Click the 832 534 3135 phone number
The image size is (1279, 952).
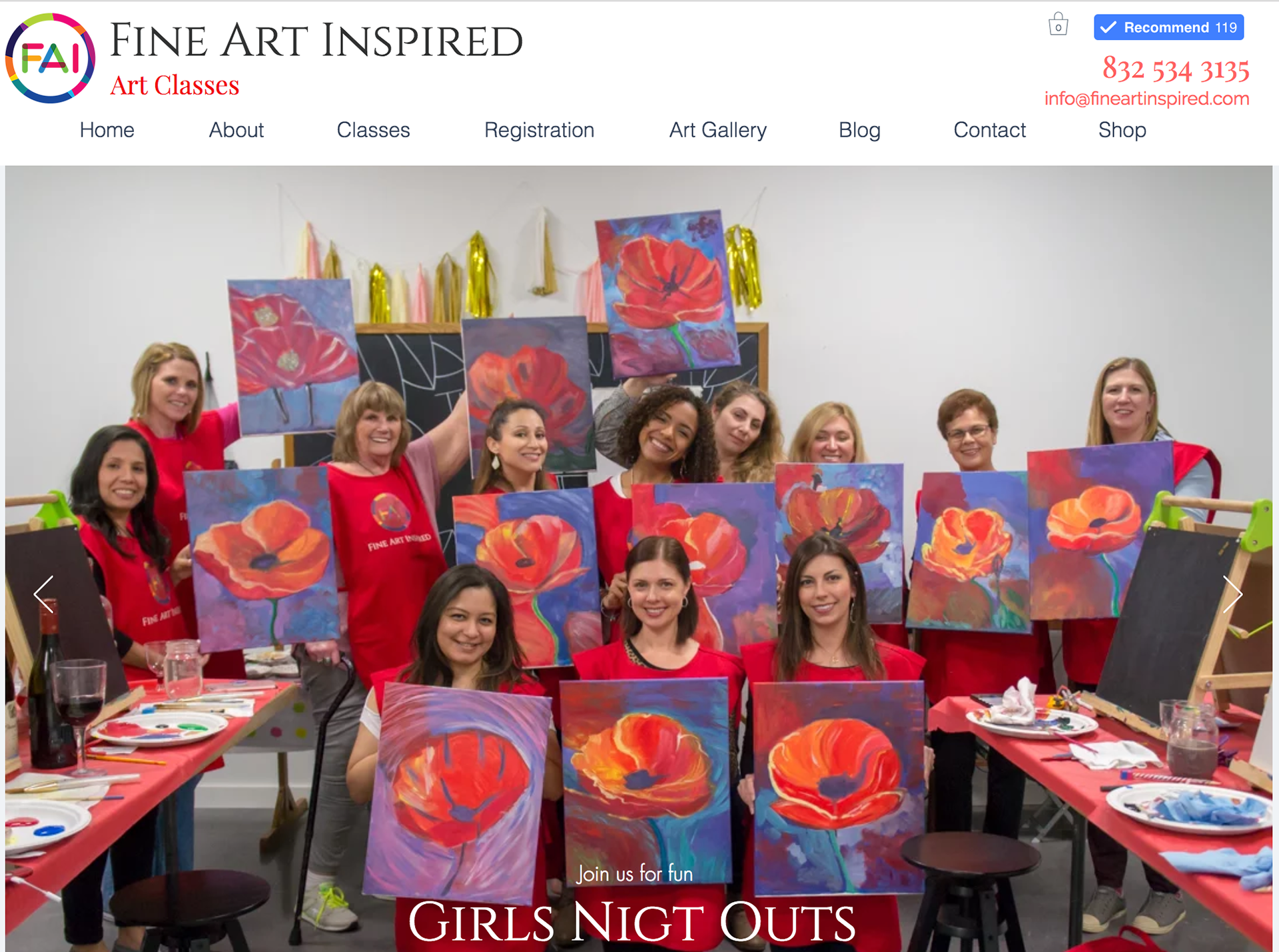point(1176,69)
